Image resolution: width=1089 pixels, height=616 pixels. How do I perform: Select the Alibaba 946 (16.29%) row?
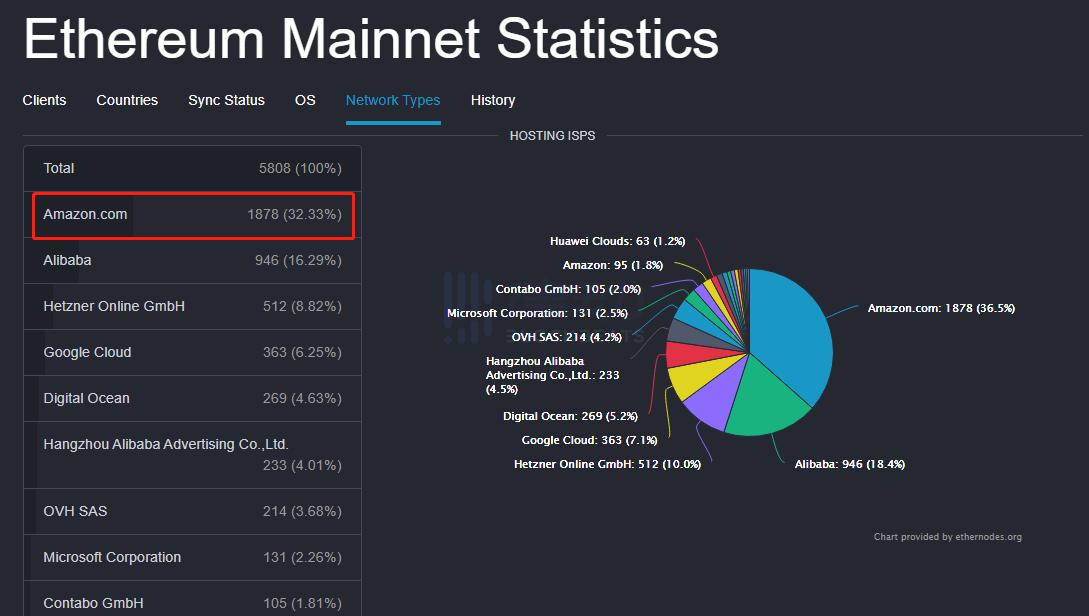point(192,260)
